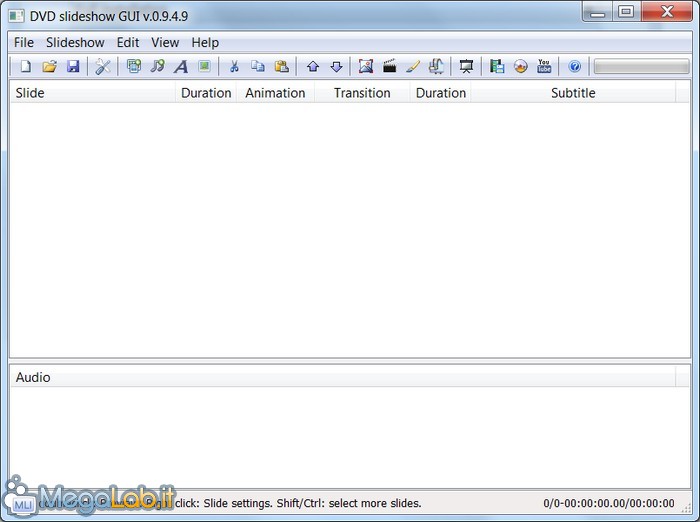Maximize the DVD slideshow GUI window
The image size is (700, 522).
(626, 12)
